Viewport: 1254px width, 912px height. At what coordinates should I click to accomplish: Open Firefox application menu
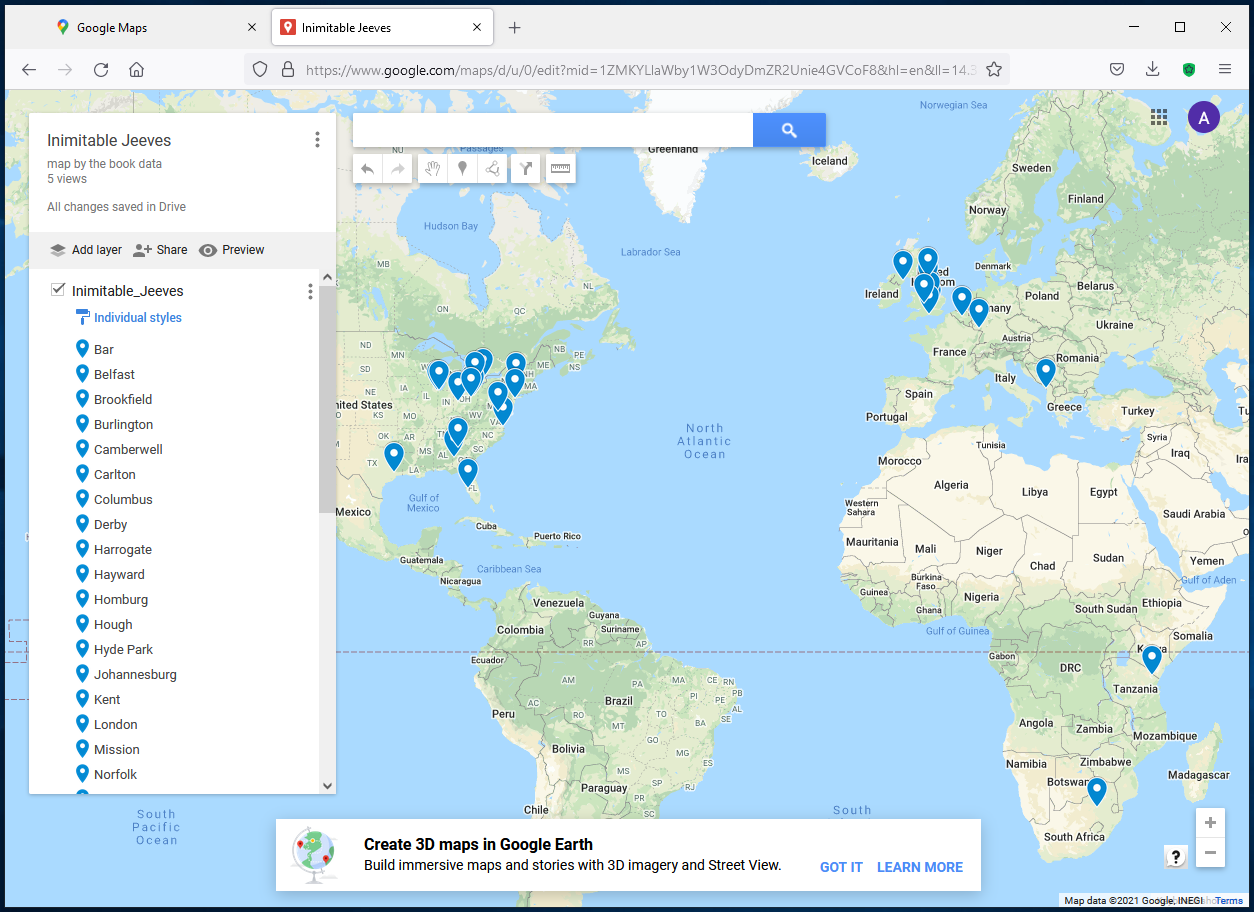pos(1225,69)
